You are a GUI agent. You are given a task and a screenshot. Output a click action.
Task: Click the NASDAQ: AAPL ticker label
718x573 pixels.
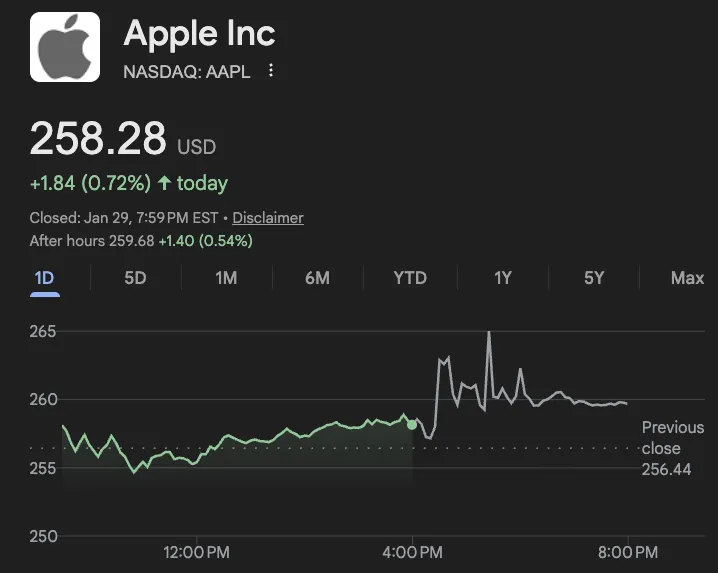(186, 71)
